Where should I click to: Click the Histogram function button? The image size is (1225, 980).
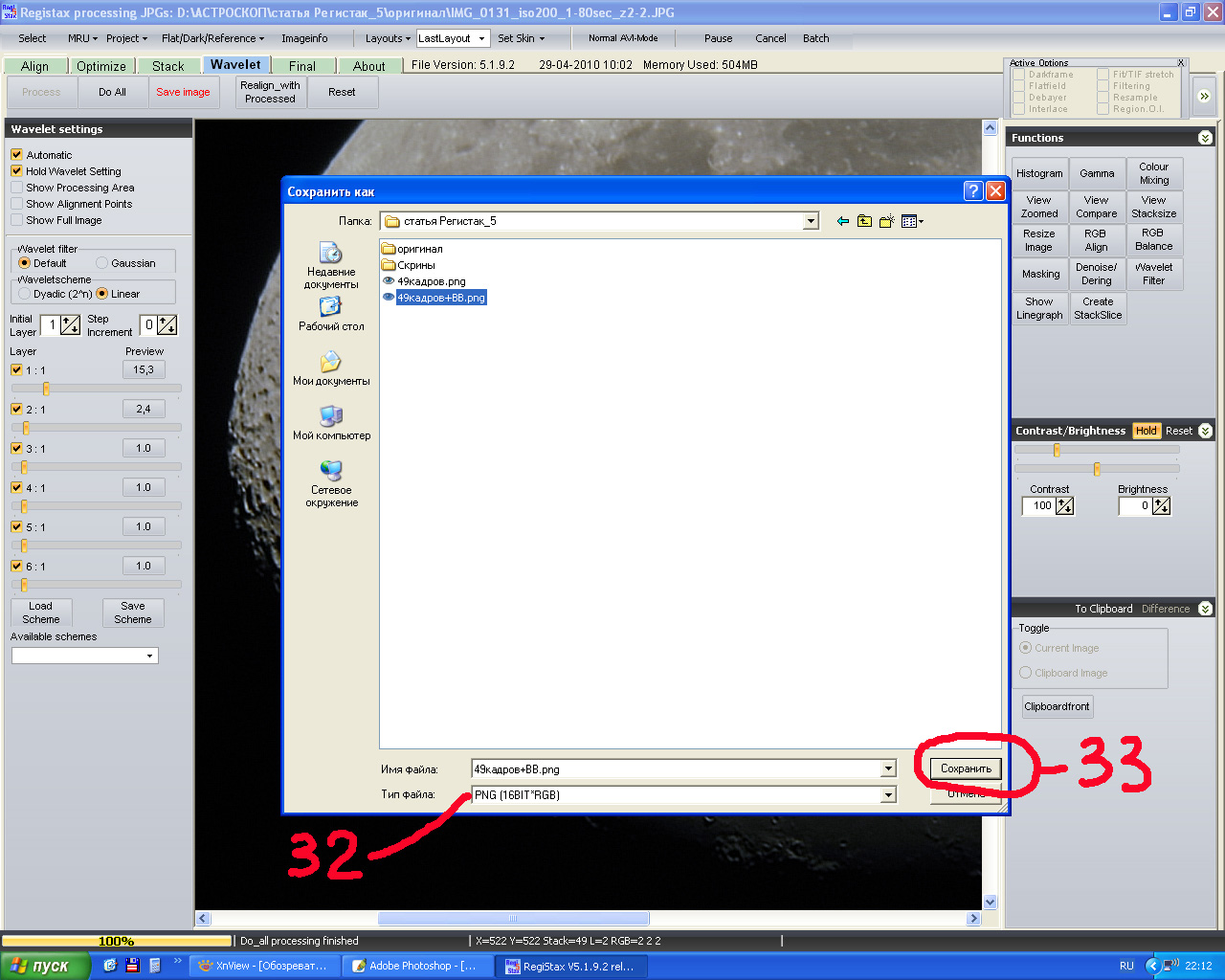coord(1039,173)
